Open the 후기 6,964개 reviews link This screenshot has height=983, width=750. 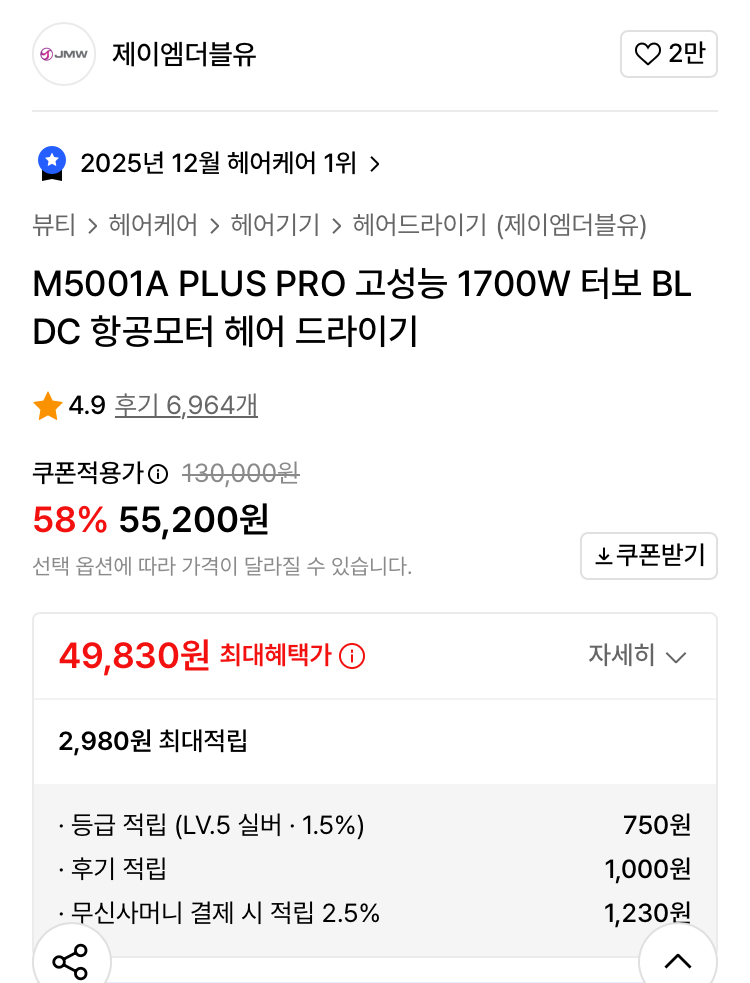(x=186, y=405)
